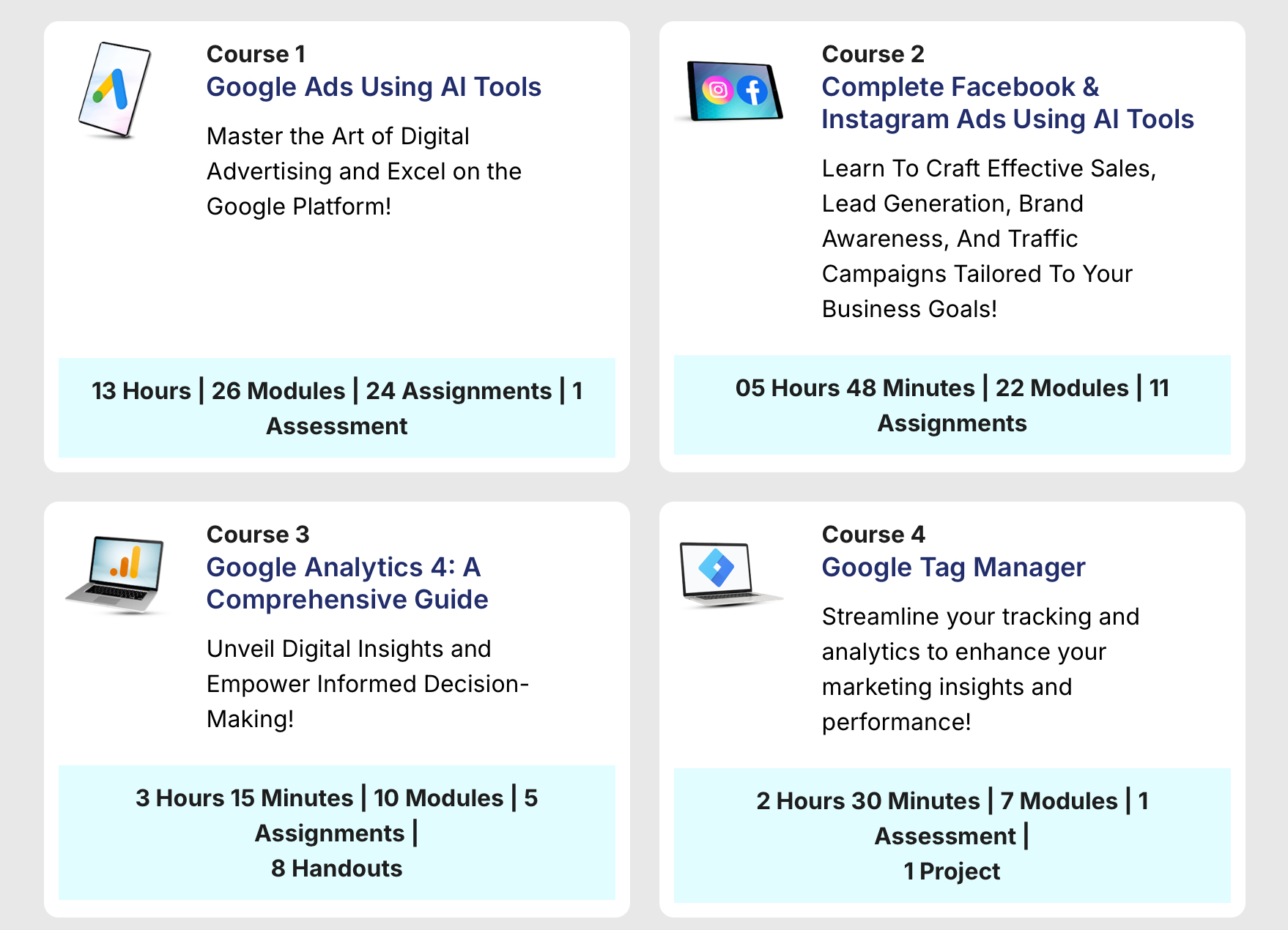Select the 05 Hours 48 Minutes info bar
The width and height of the screenshot is (1288, 930).
(x=952, y=405)
